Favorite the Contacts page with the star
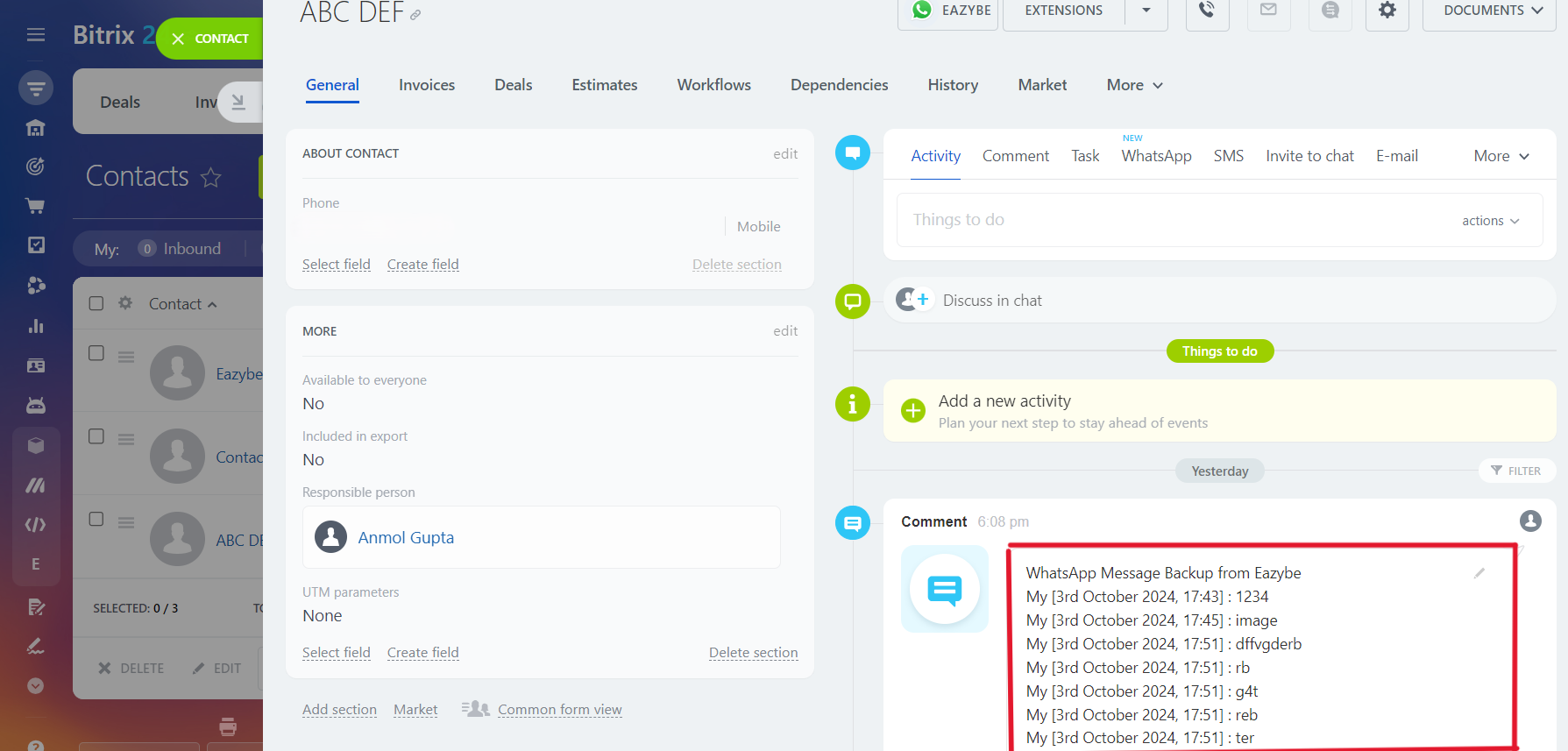Image resolution: width=1568 pixels, height=751 pixels. coord(210,178)
